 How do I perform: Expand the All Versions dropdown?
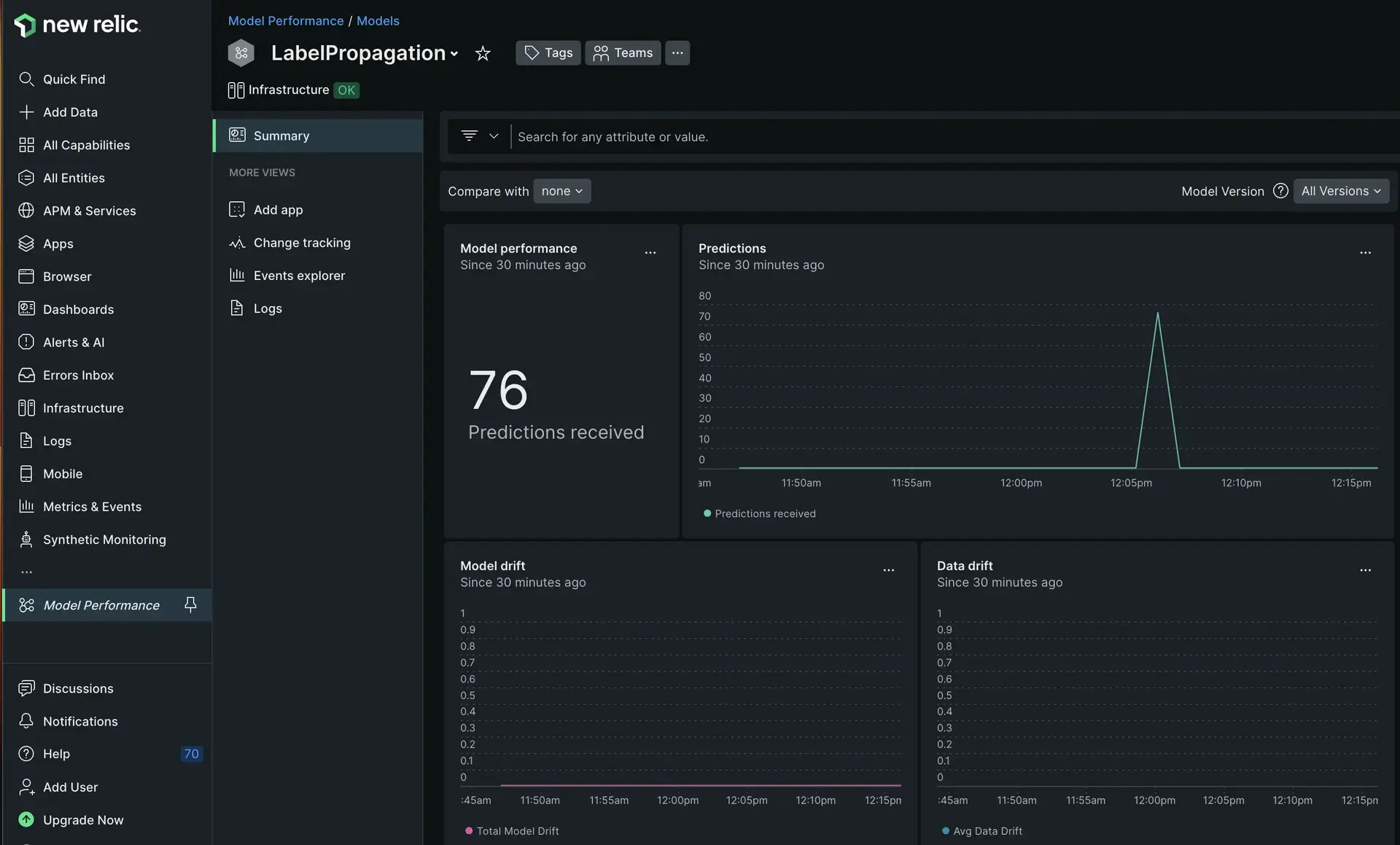1340,191
